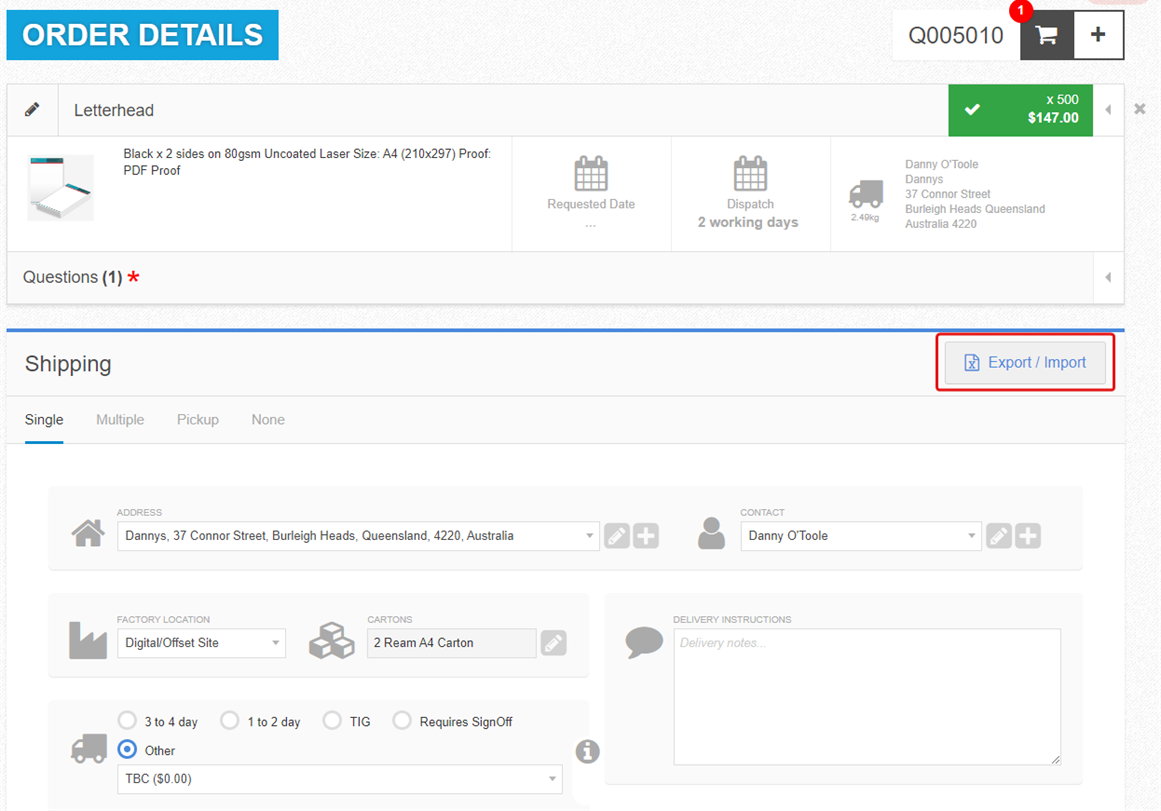The image size is (1161, 811).
Task: Open the Contact dropdown showing Danny O'Toole
Action: coord(861,536)
